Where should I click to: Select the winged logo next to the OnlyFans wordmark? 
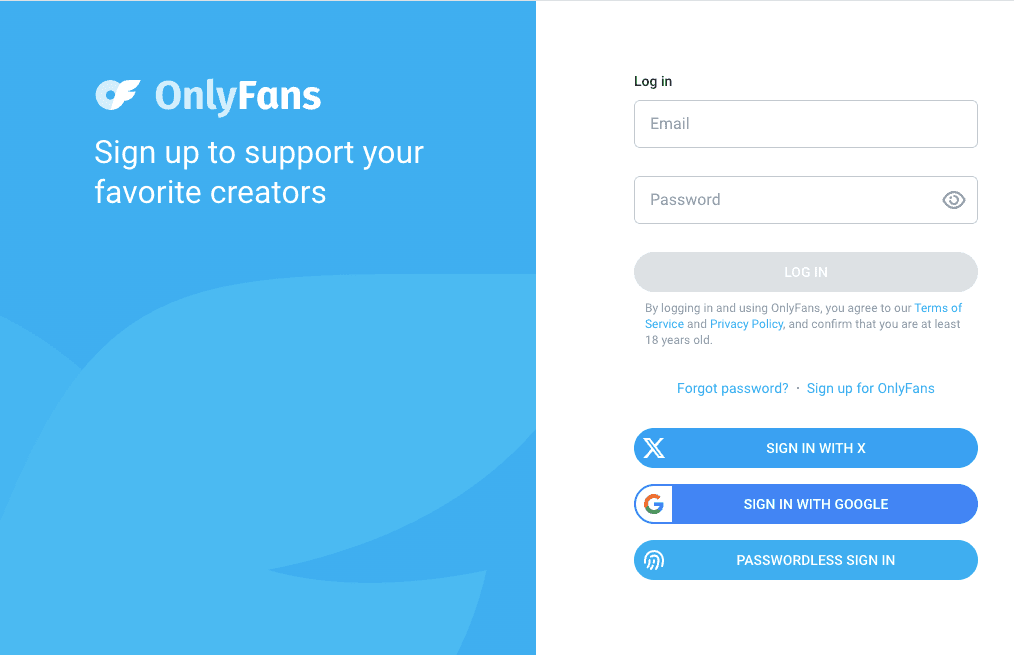pos(119,96)
